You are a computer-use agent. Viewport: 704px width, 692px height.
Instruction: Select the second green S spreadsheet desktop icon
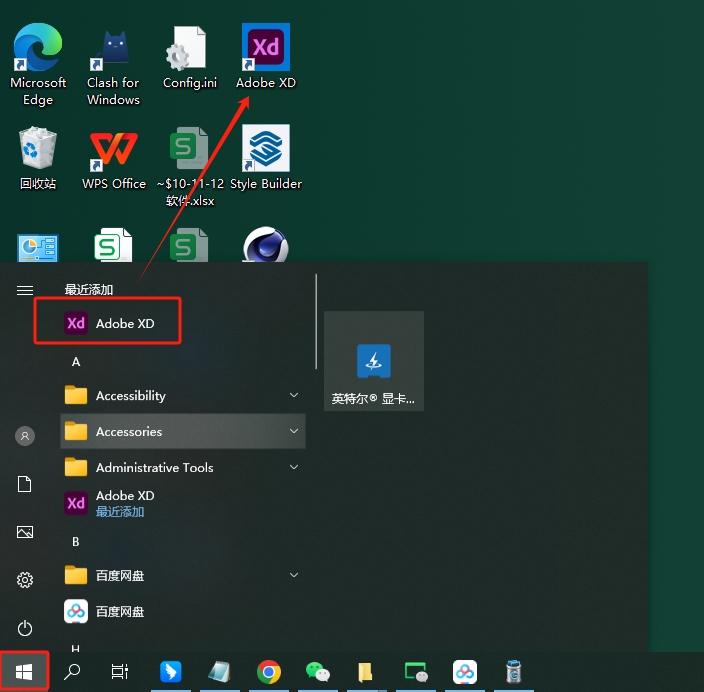pos(189,245)
